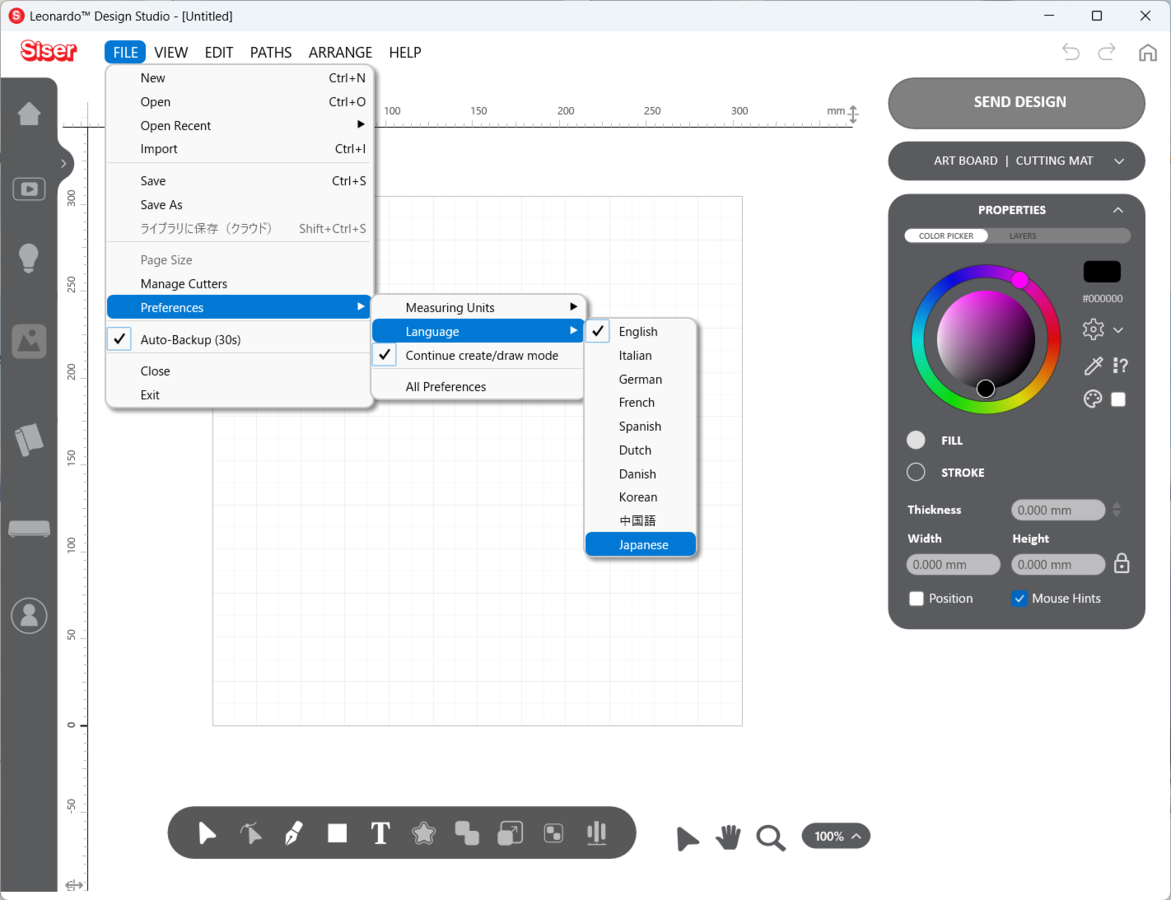Open the 100% zoom level dropdown

tap(836, 836)
